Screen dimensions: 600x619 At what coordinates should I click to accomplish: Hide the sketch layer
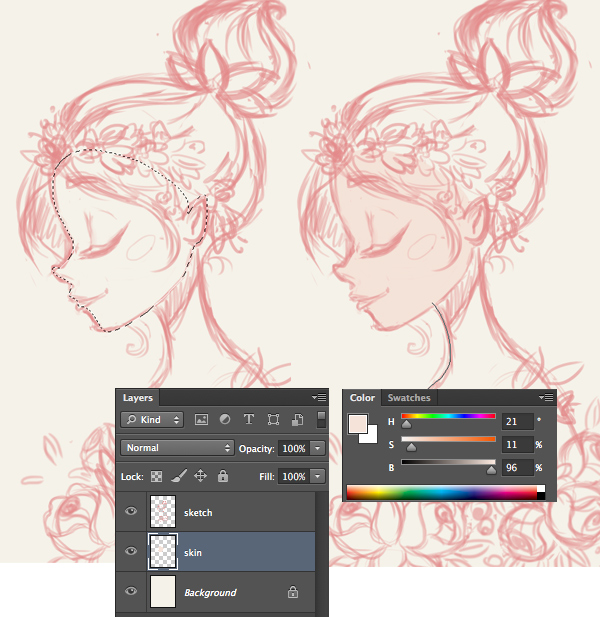click(x=131, y=511)
